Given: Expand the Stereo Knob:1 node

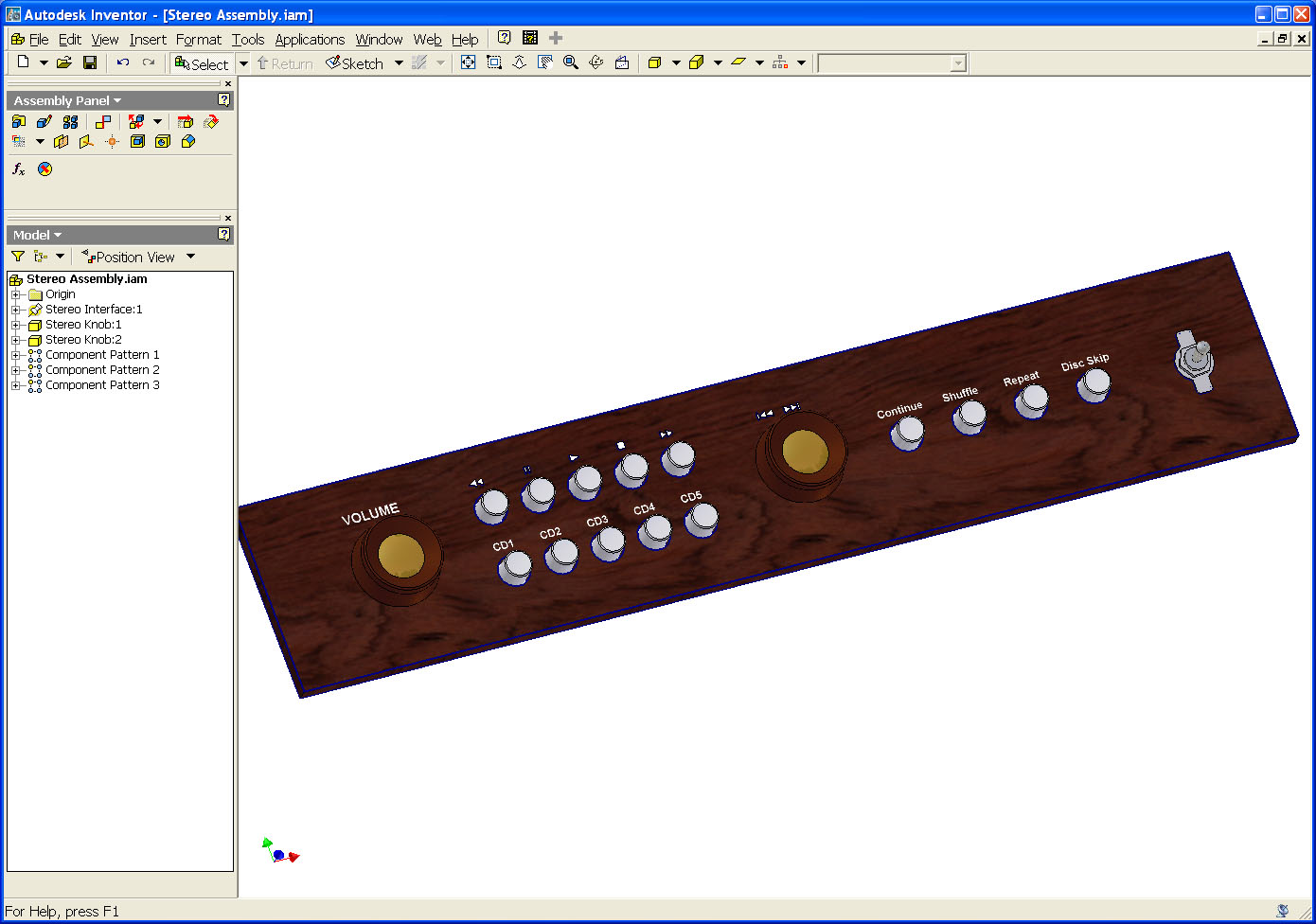Looking at the screenshot, I should tap(15, 325).
